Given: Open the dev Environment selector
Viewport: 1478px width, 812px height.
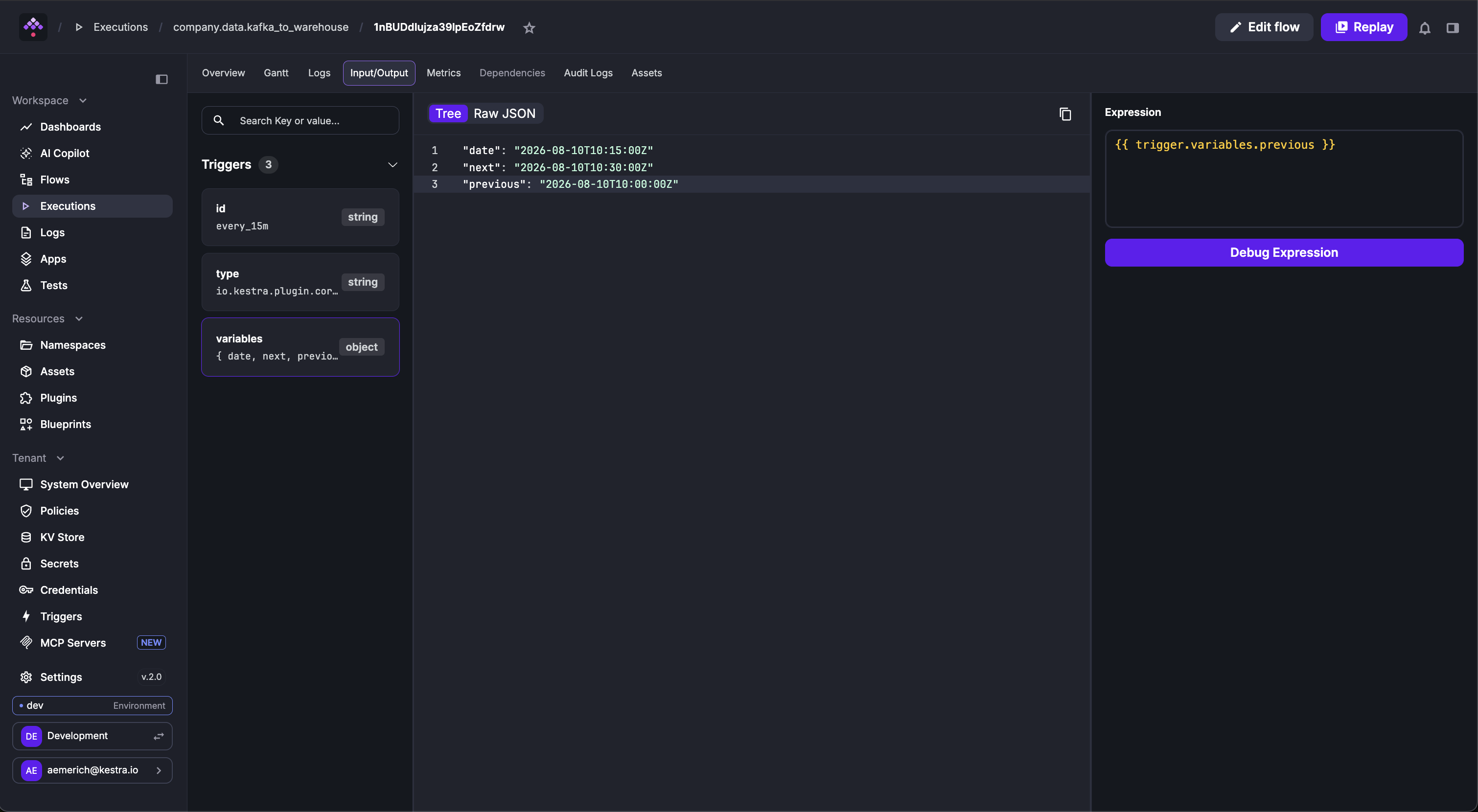Looking at the screenshot, I should coord(92,705).
